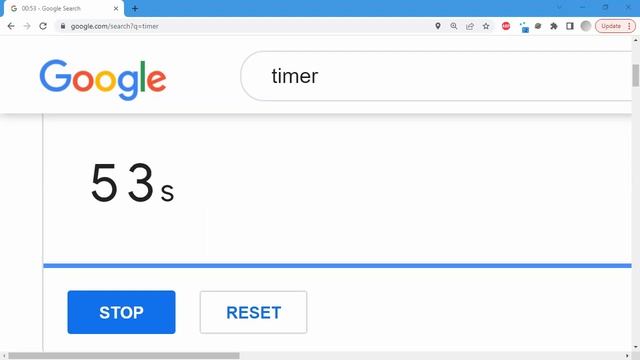Image resolution: width=640 pixels, height=360 pixels.
Task: Open the red adblock extension
Action: pos(506,26)
